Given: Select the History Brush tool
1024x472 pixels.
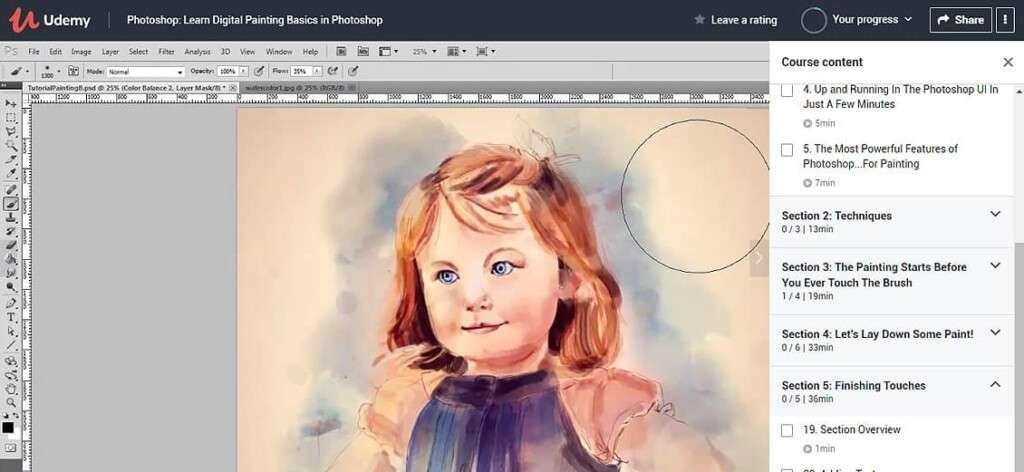Looking at the screenshot, I should coord(10,231).
